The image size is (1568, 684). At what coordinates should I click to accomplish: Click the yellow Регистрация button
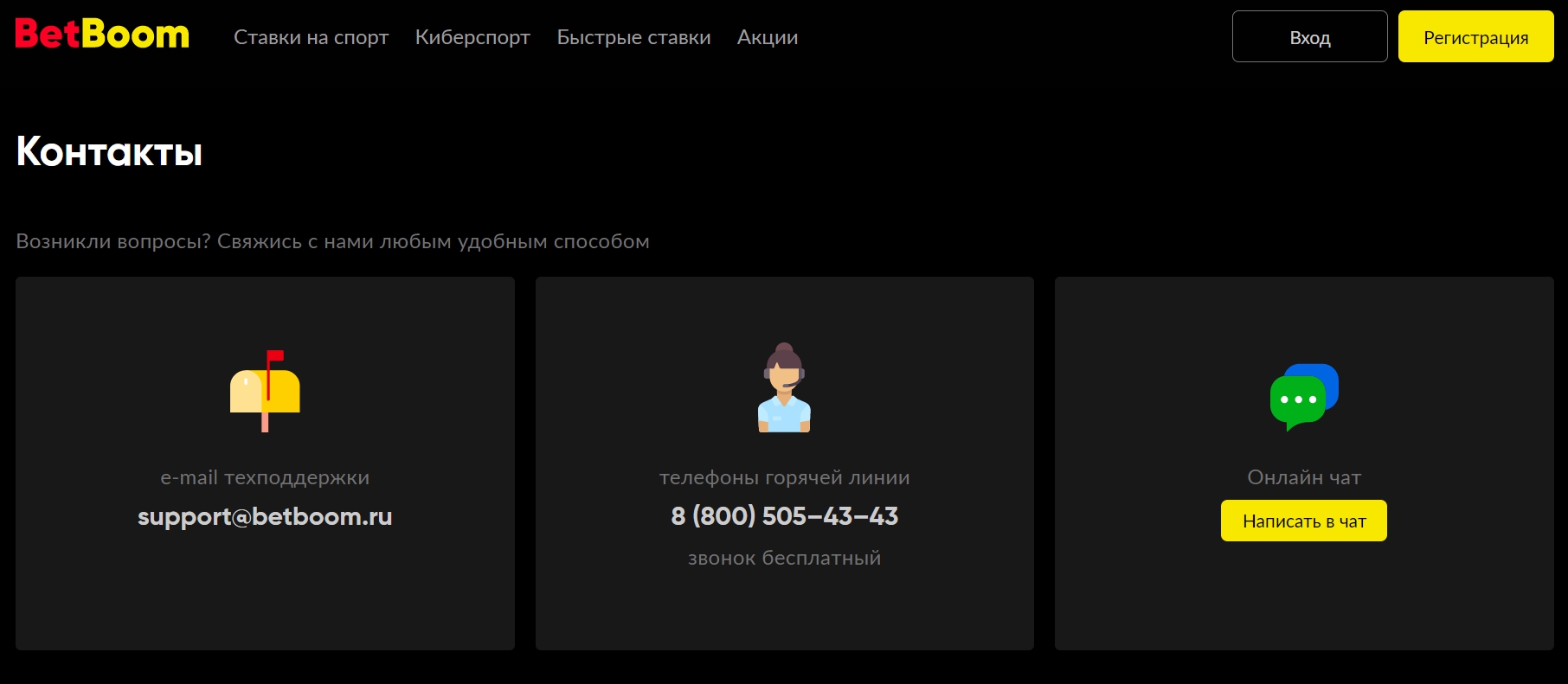point(1476,36)
